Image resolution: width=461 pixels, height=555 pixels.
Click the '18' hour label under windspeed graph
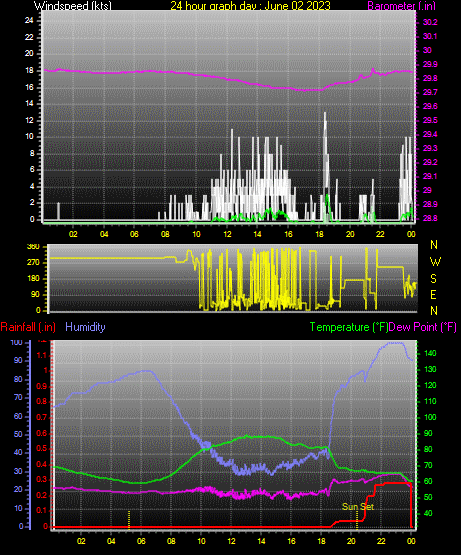point(319,234)
